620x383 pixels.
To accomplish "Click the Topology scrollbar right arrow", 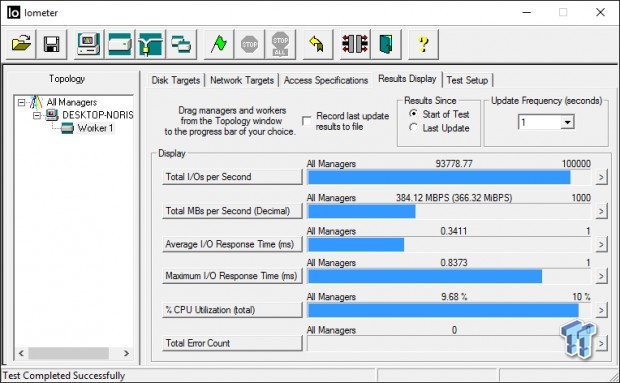I will [x=126, y=353].
